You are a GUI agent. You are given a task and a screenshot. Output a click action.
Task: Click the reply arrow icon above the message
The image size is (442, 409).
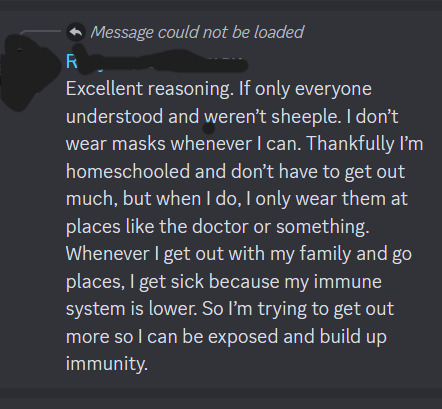point(76,32)
